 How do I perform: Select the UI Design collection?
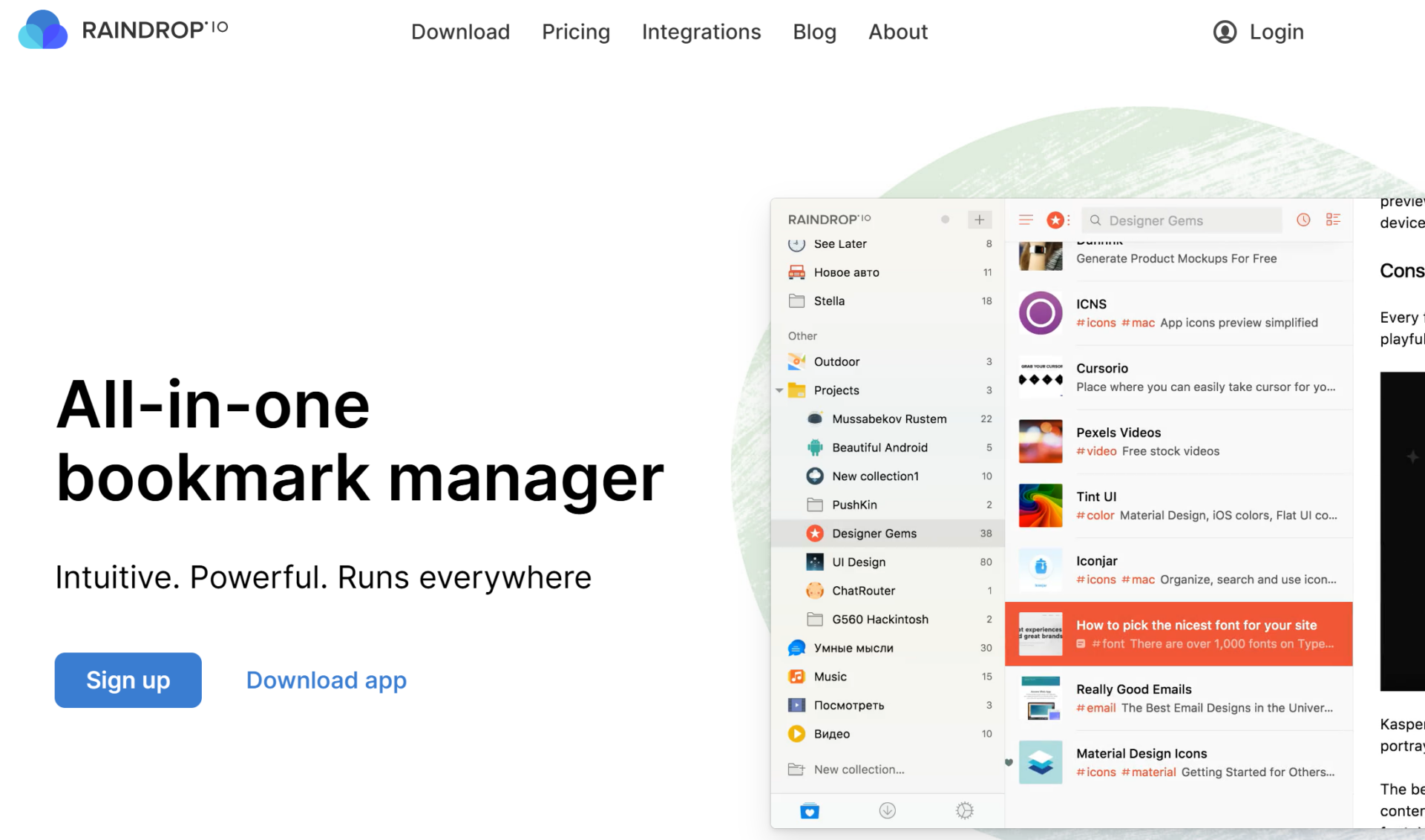tap(858, 562)
